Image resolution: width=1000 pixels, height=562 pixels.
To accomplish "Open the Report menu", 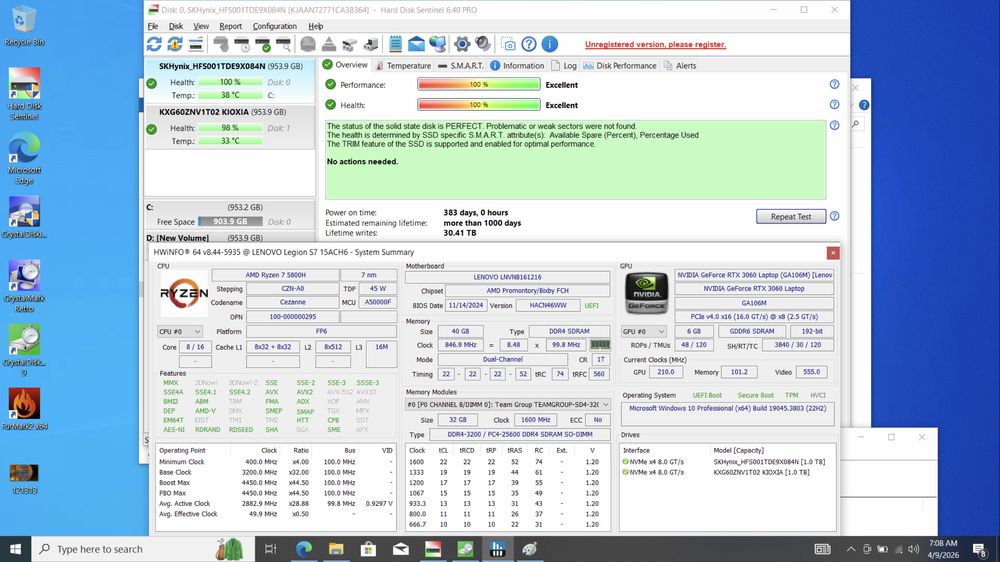I will [230, 26].
